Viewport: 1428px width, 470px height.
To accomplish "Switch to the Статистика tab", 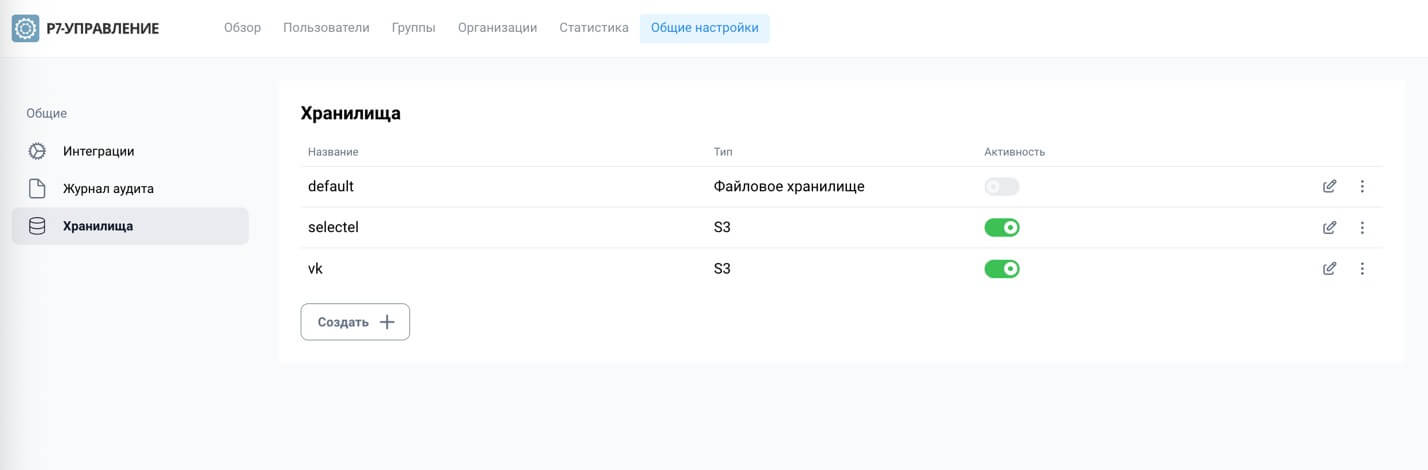I will click(x=594, y=28).
